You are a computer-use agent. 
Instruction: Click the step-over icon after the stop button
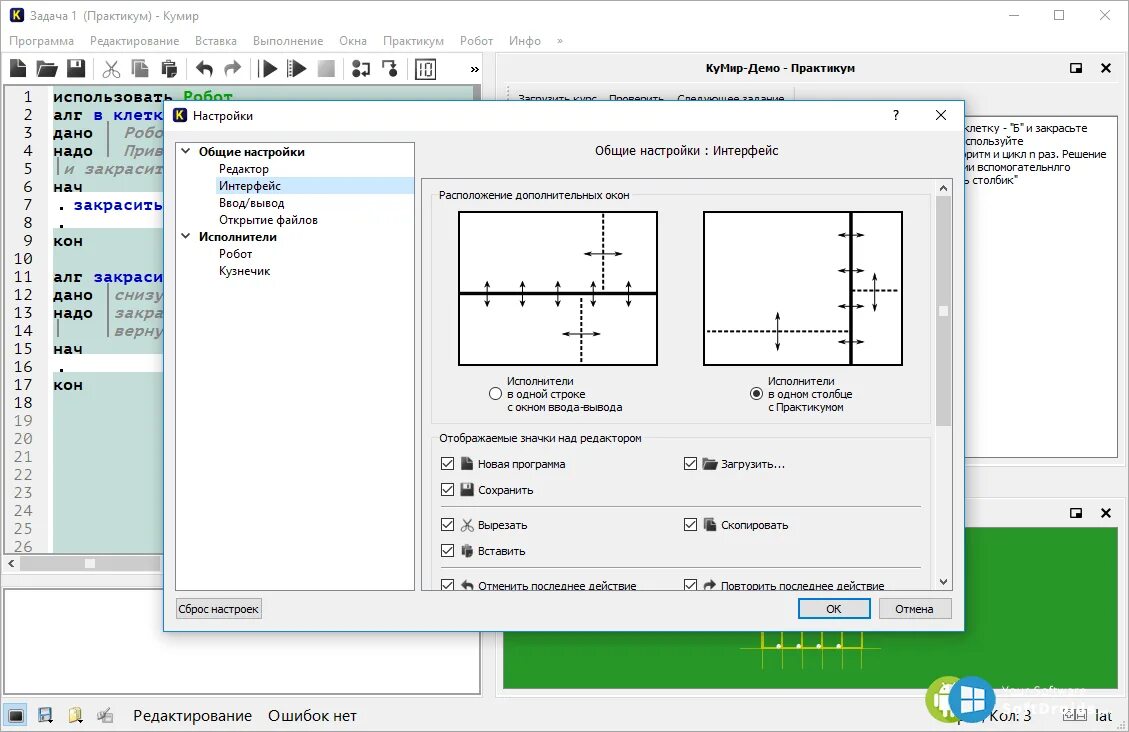click(361, 68)
